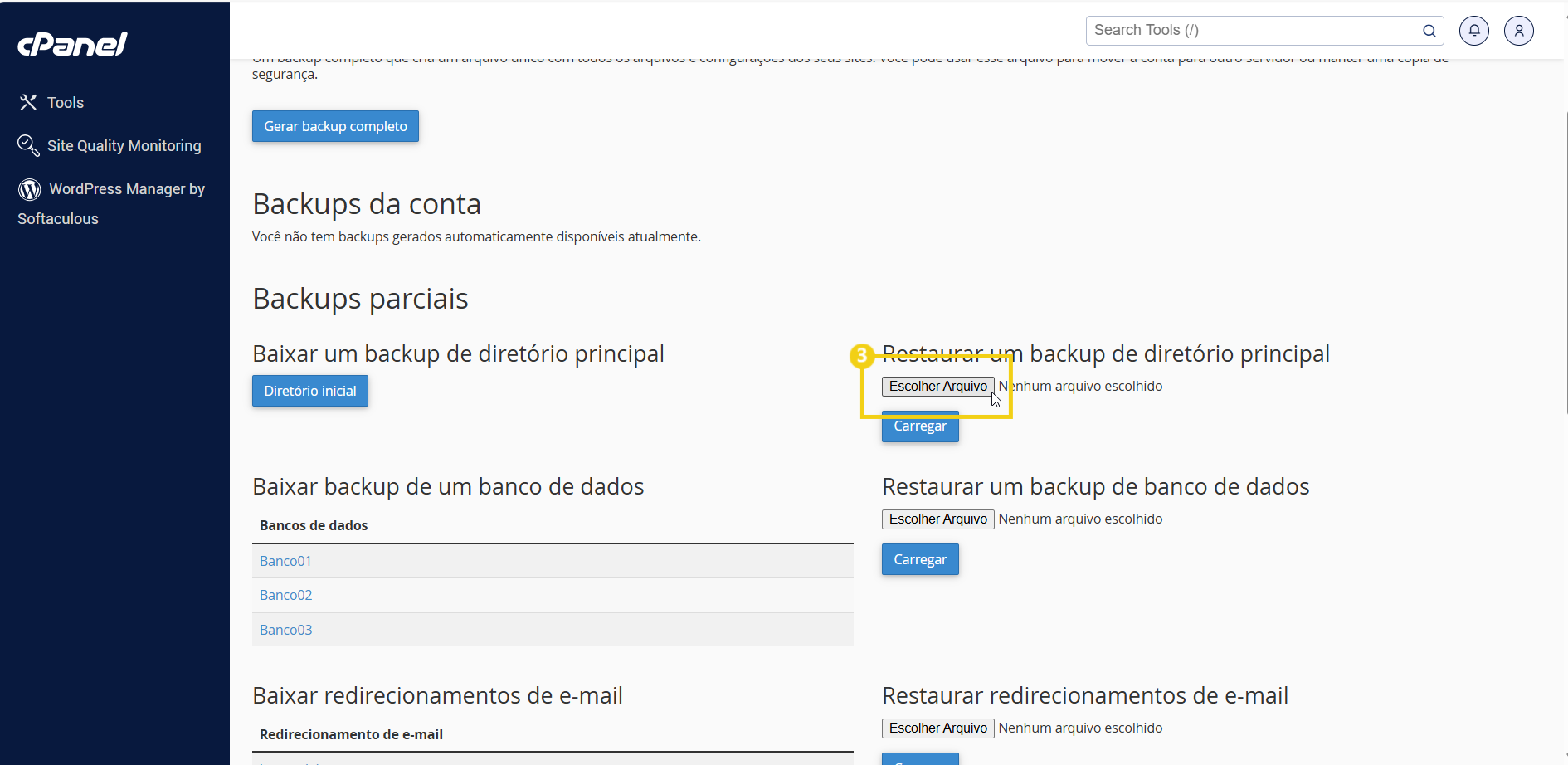
Task: Click the WordPress logo icon
Action: point(30,189)
